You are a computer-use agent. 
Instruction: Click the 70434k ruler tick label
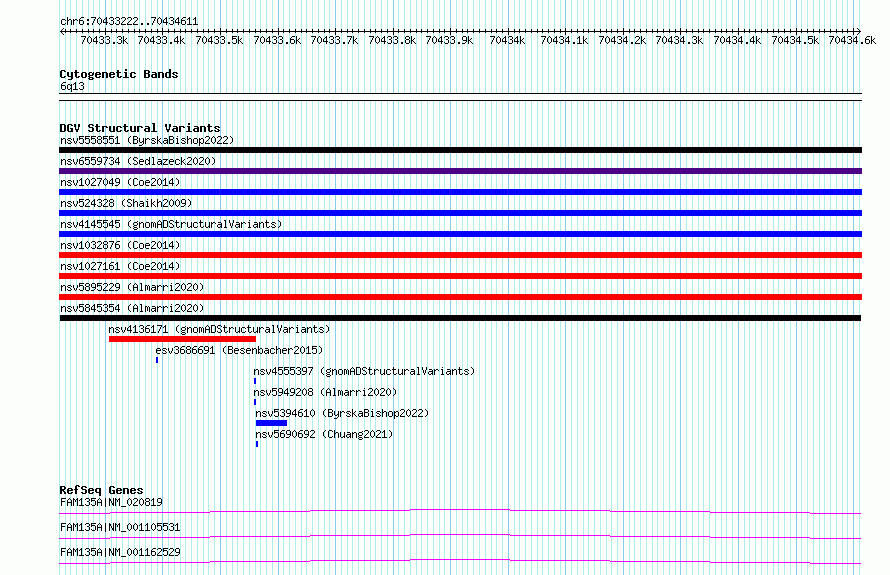tap(507, 40)
